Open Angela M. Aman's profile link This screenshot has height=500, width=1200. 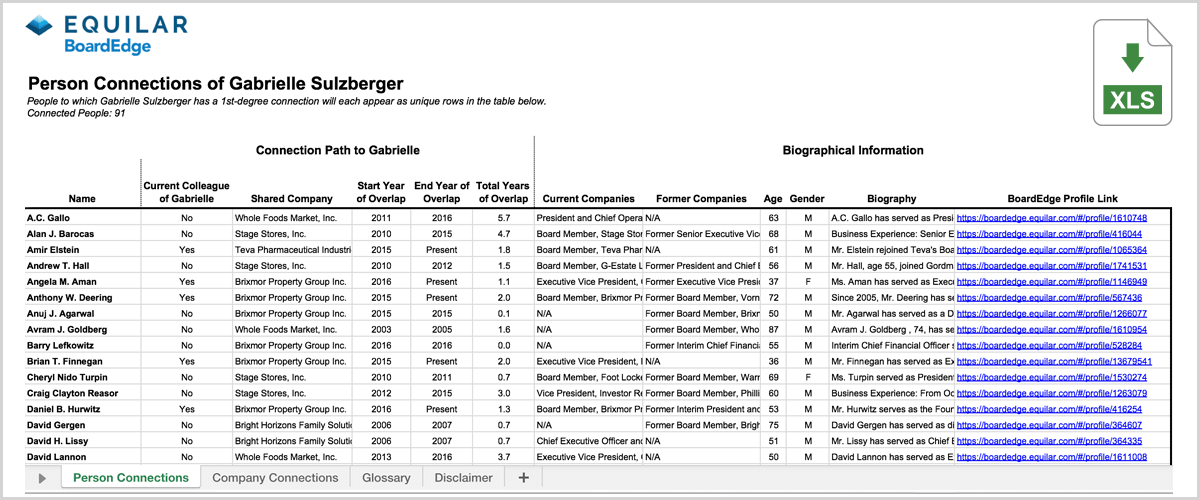click(x=1052, y=281)
